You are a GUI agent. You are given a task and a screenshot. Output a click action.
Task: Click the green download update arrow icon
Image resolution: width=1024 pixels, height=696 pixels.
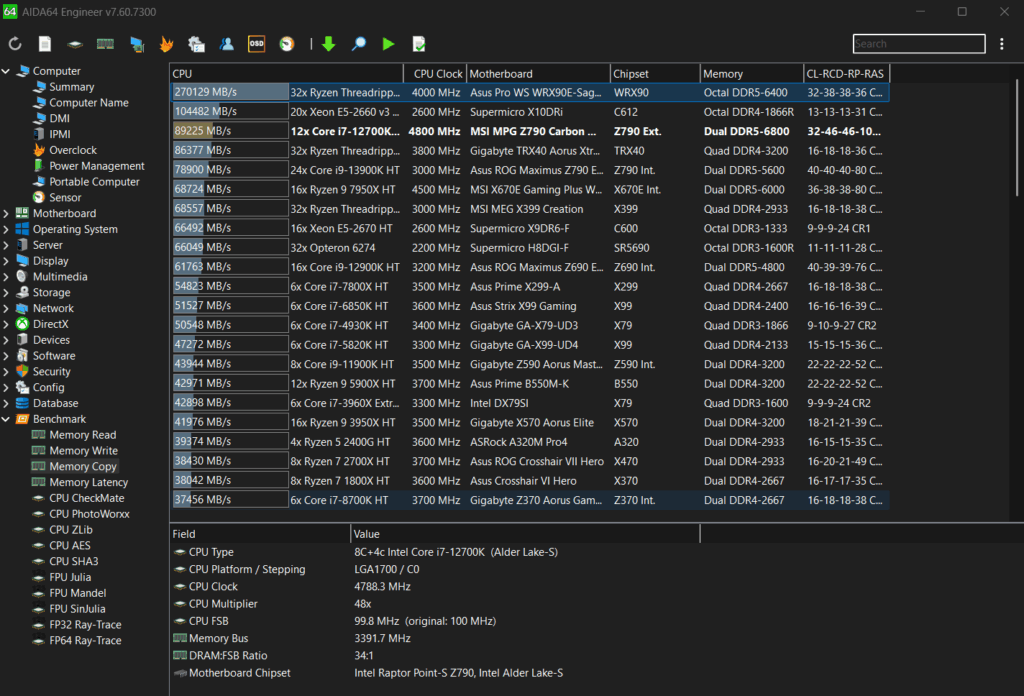pyautogui.click(x=329, y=44)
